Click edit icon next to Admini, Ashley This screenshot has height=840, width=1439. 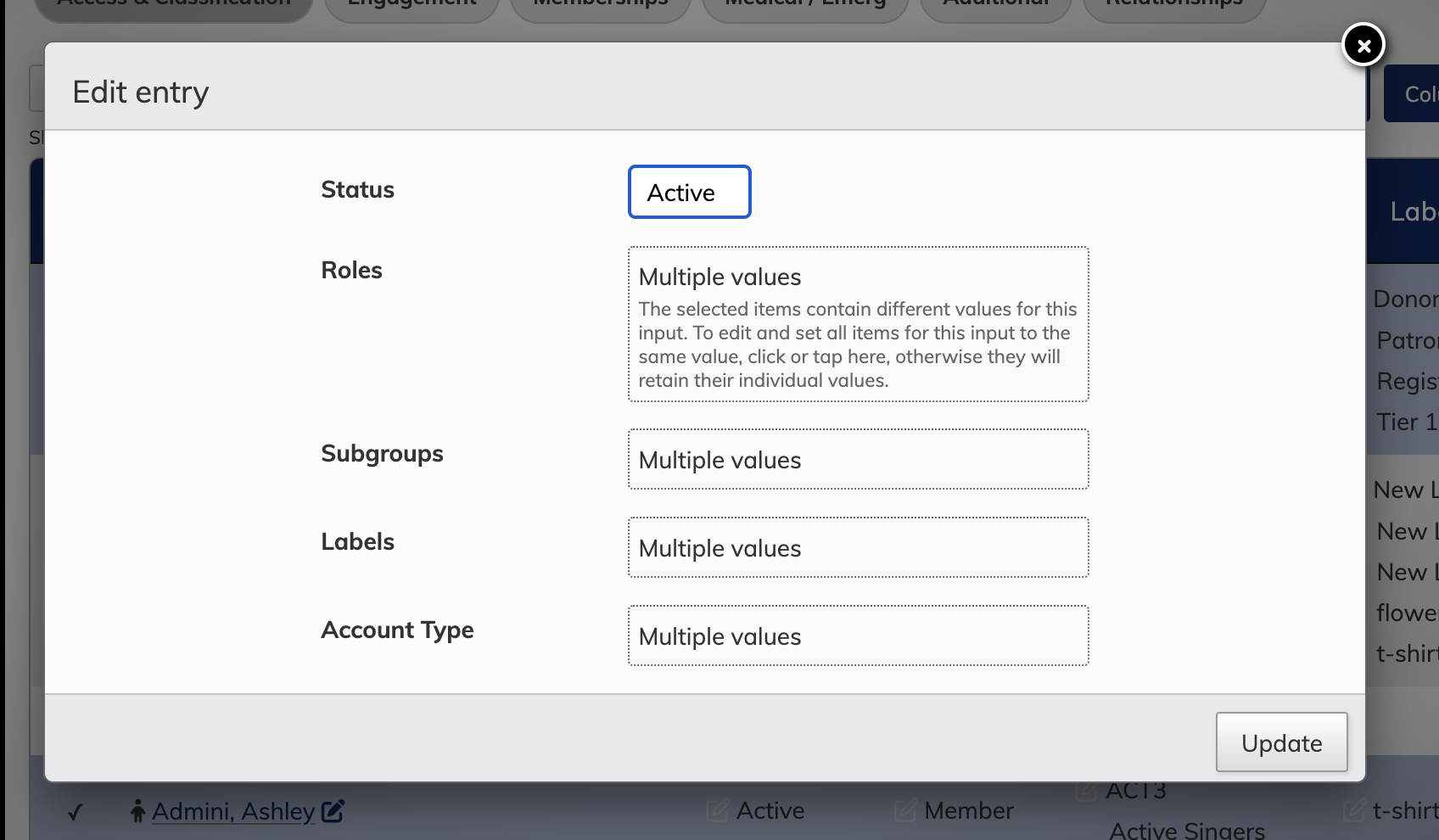click(x=333, y=811)
